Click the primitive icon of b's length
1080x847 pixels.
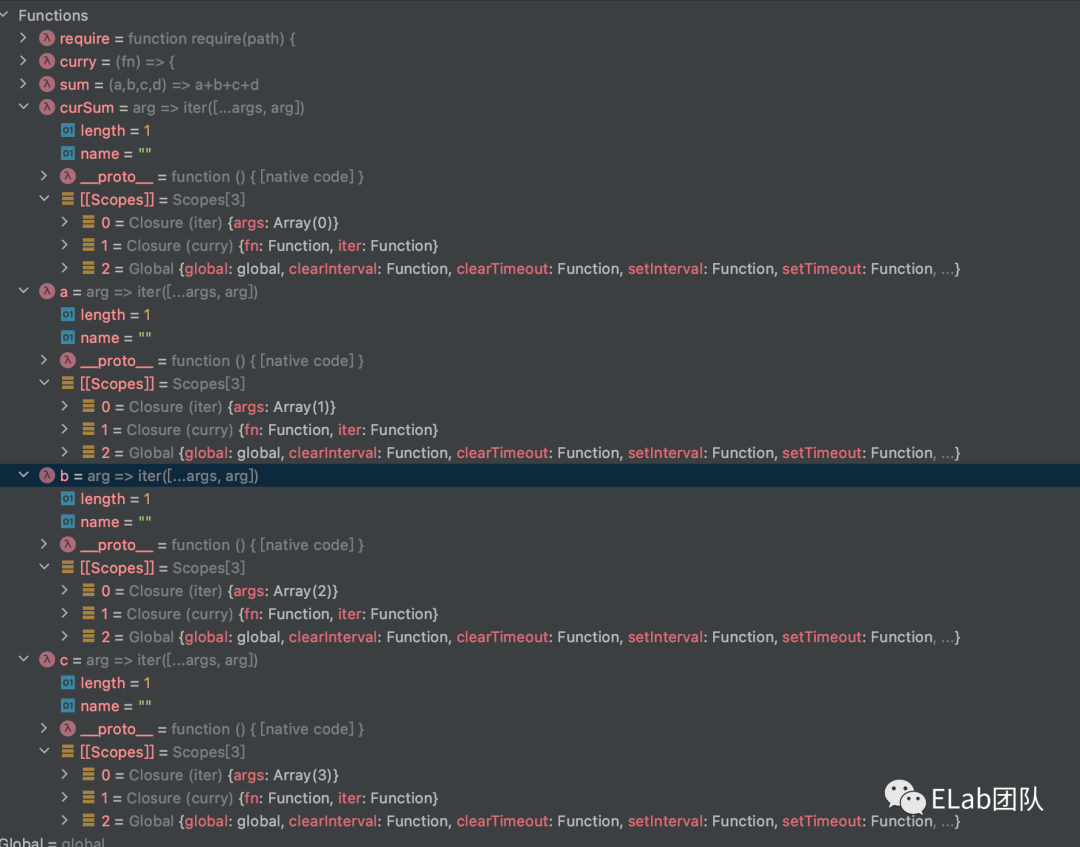(68, 499)
